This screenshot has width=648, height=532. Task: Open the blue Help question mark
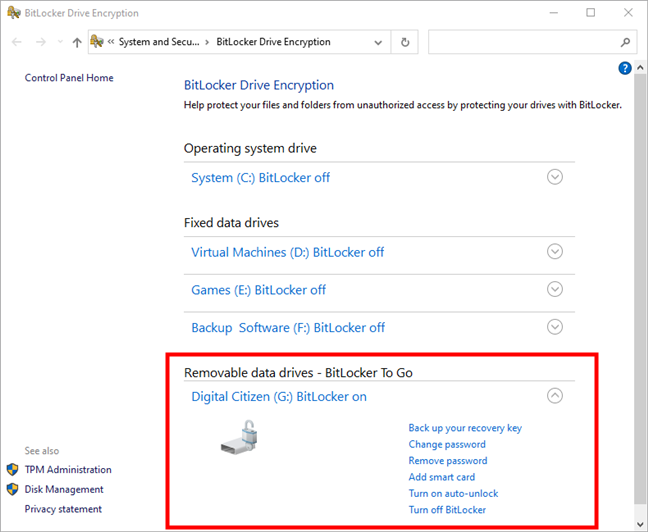pos(625,68)
